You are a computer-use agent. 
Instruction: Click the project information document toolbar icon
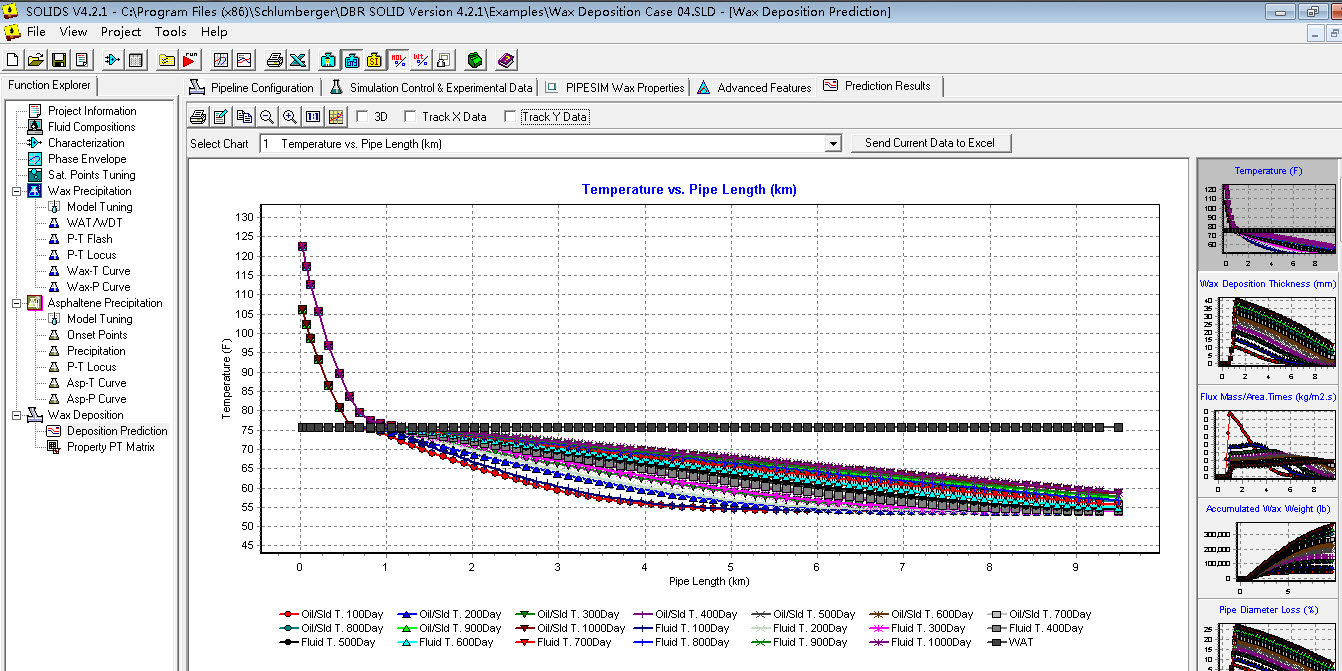82,60
